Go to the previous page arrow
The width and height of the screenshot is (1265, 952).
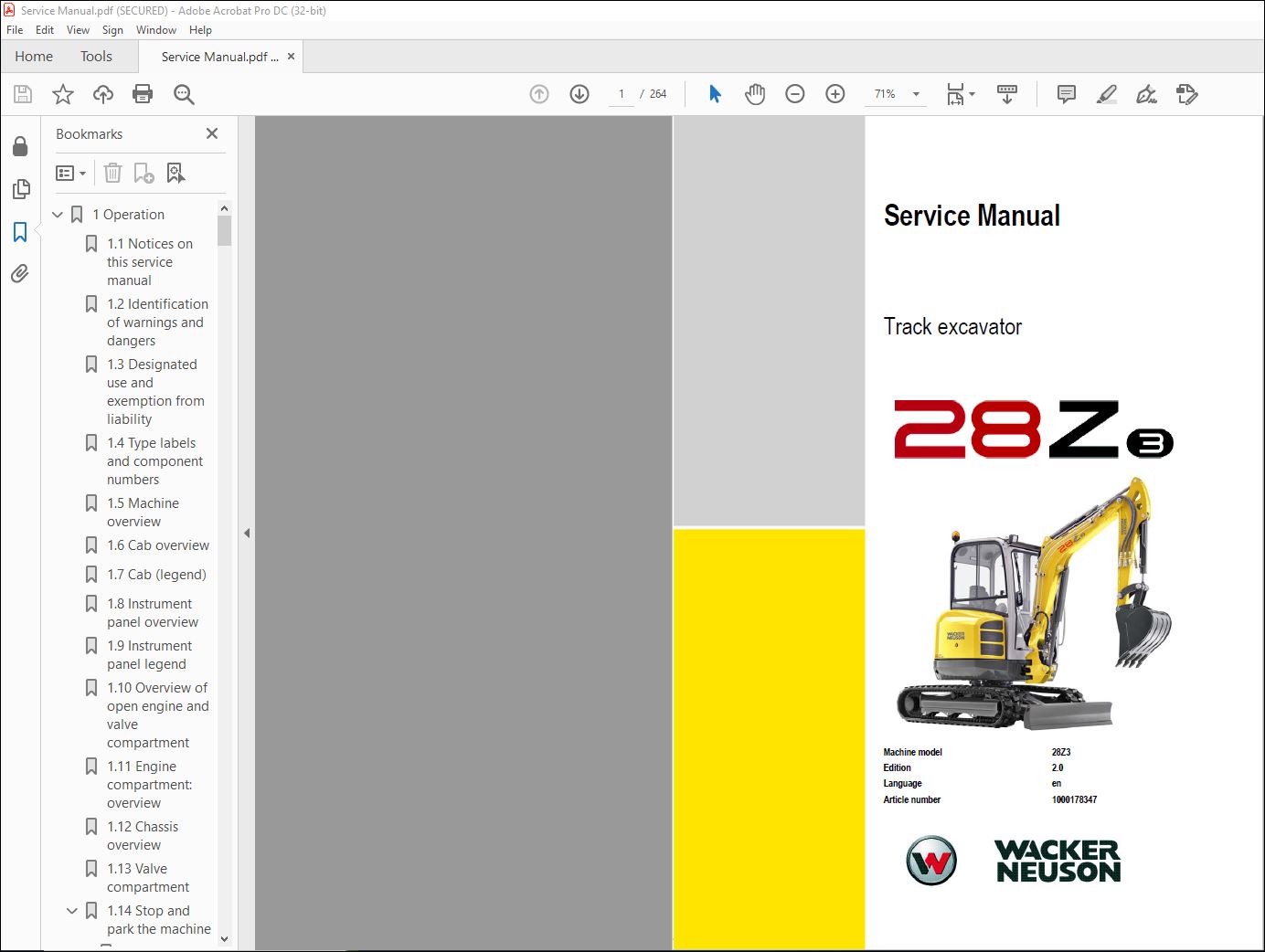pos(539,94)
